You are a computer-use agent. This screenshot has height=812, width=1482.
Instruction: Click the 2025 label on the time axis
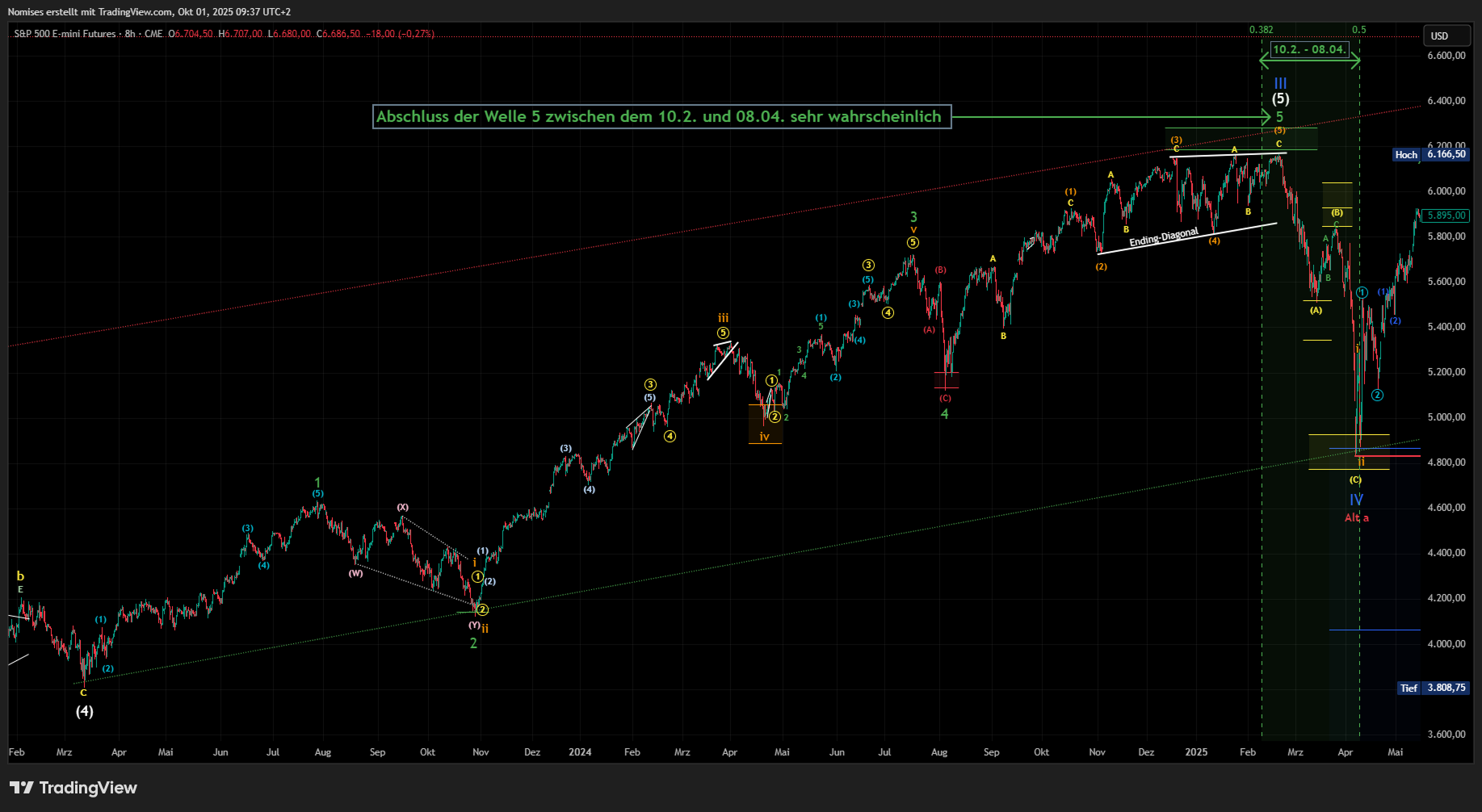(1196, 752)
